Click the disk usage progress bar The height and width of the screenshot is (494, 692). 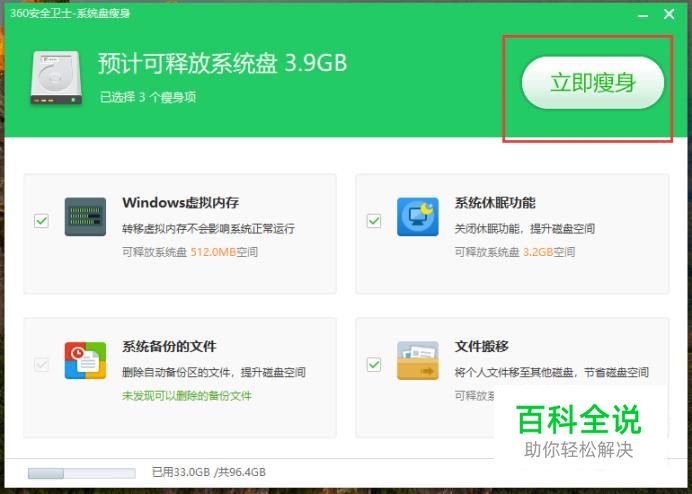82,473
